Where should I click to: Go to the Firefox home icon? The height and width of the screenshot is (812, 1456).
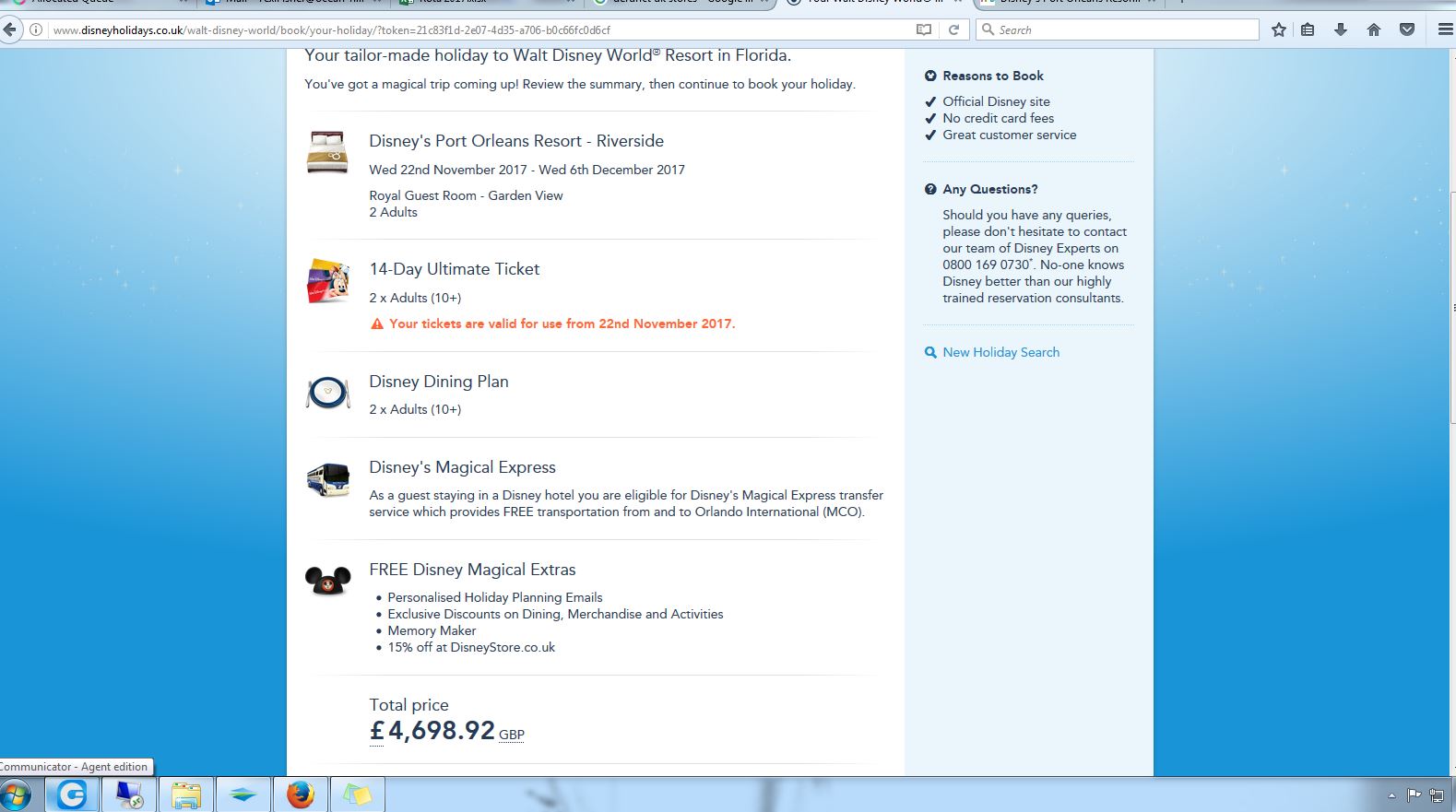(x=1374, y=29)
